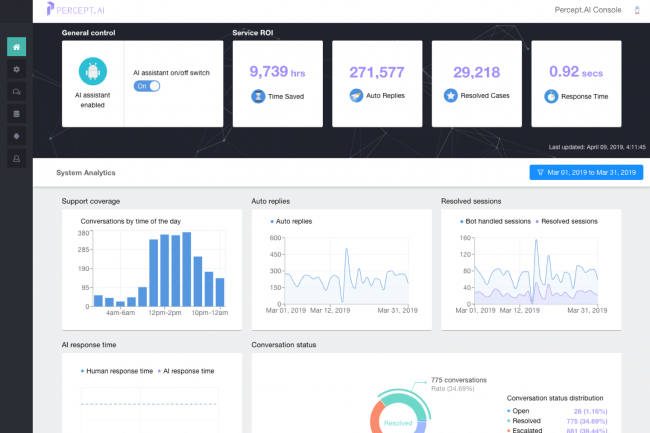The height and width of the screenshot is (433, 650).
Task: Open the settings gear in the sidebar
Action: click(17, 69)
